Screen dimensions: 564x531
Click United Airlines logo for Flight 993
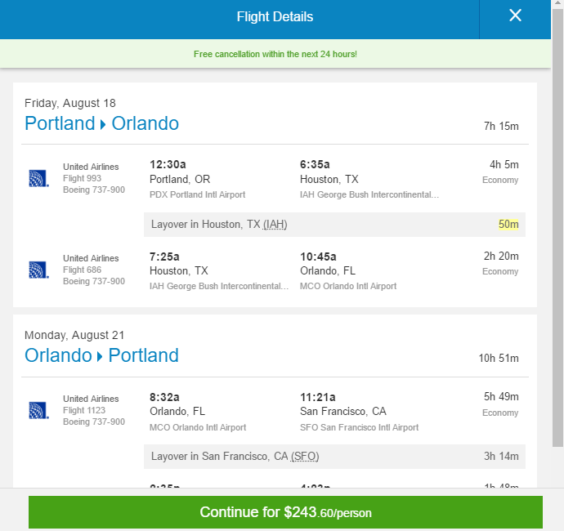[39, 178]
